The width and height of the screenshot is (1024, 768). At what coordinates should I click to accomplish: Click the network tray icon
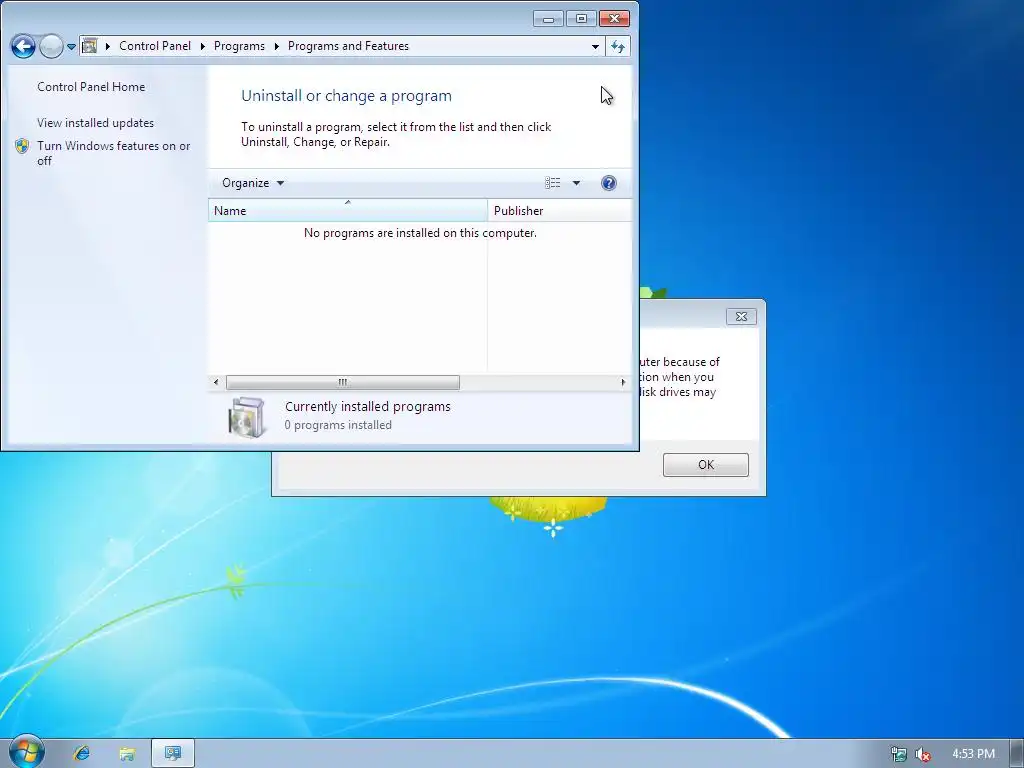click(x=899, y=754)
